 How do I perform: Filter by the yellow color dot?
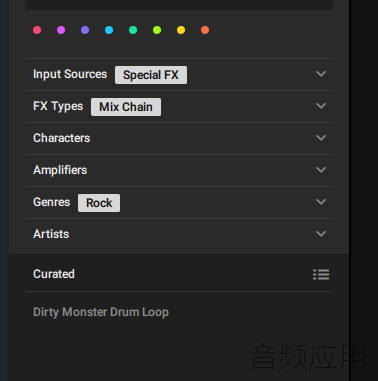181,30
